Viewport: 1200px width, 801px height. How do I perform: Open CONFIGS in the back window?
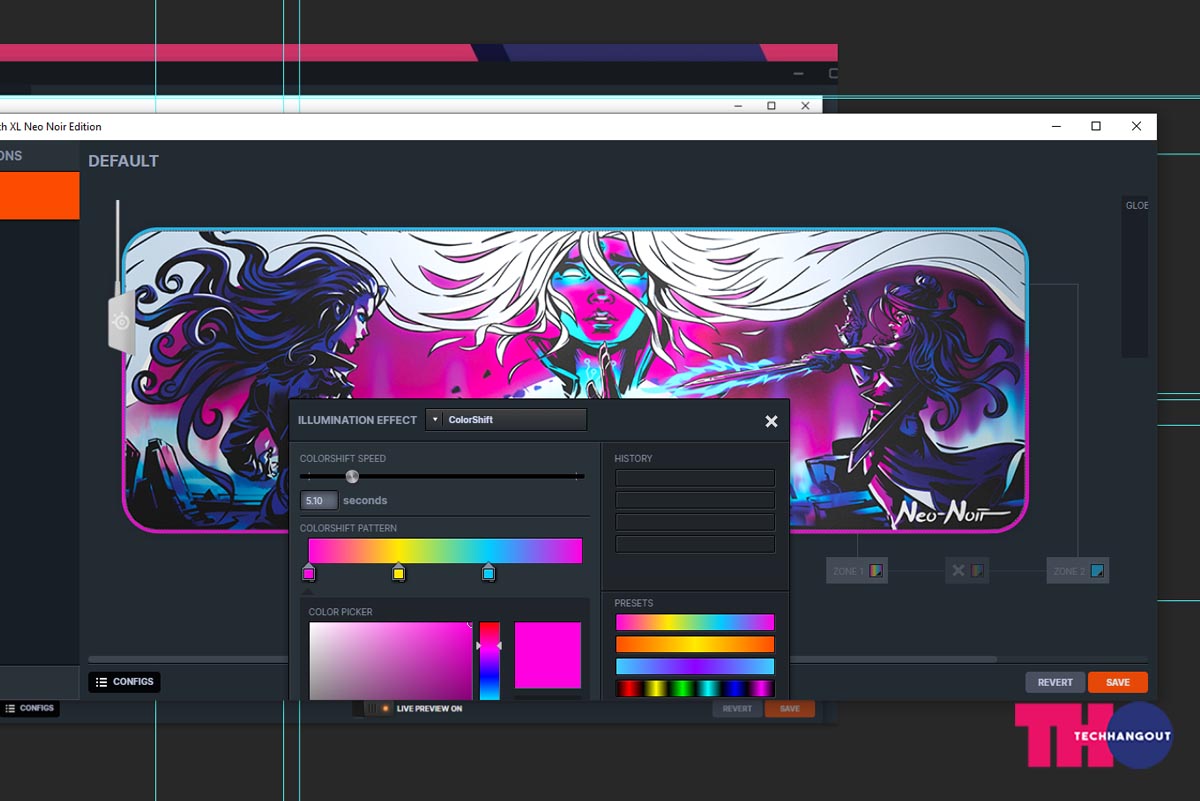[29, 708]
